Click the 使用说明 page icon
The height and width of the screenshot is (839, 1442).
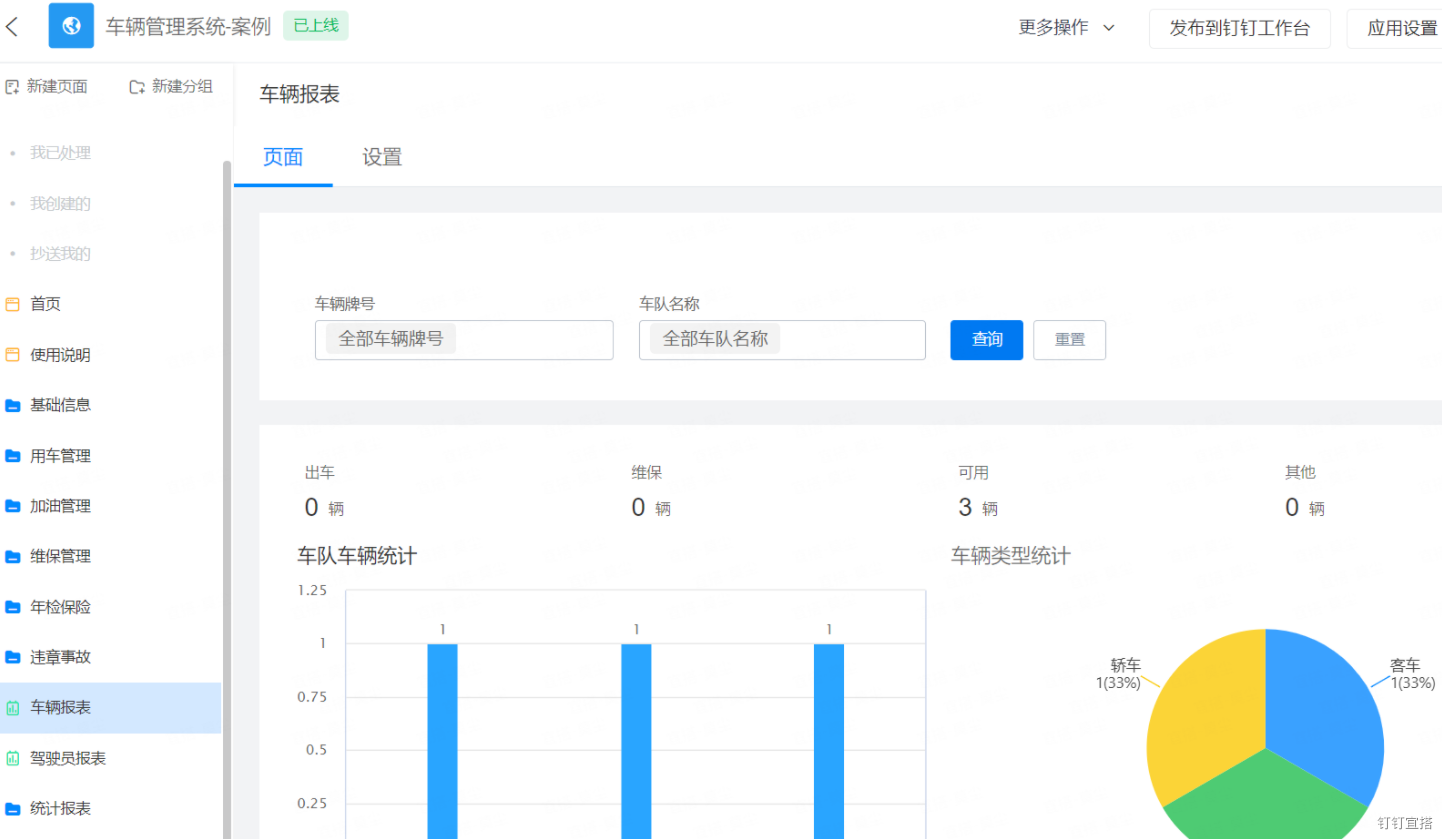point(13,355)
